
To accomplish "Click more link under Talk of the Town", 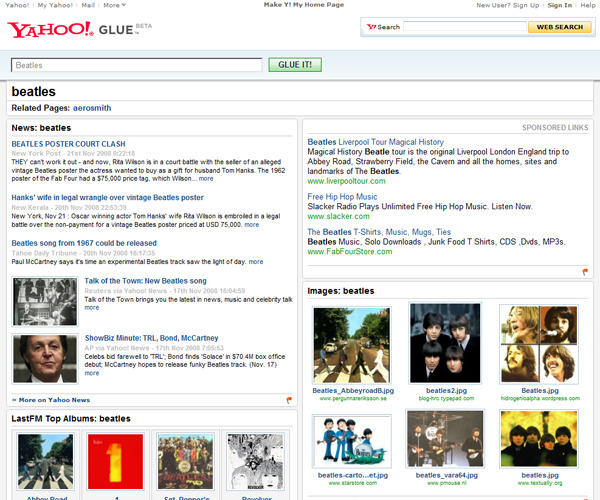I will point(91,308).
